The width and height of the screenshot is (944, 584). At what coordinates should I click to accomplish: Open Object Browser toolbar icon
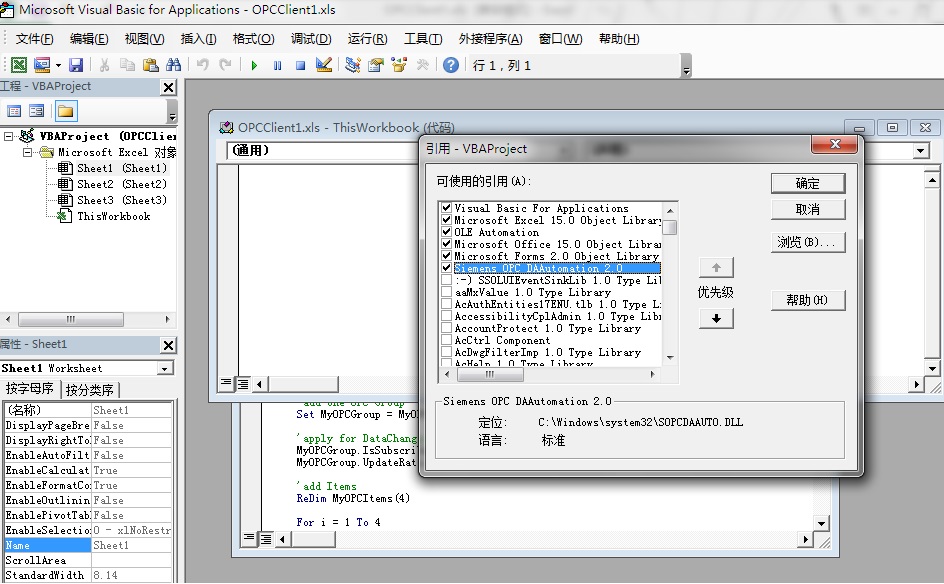[399, 65]
